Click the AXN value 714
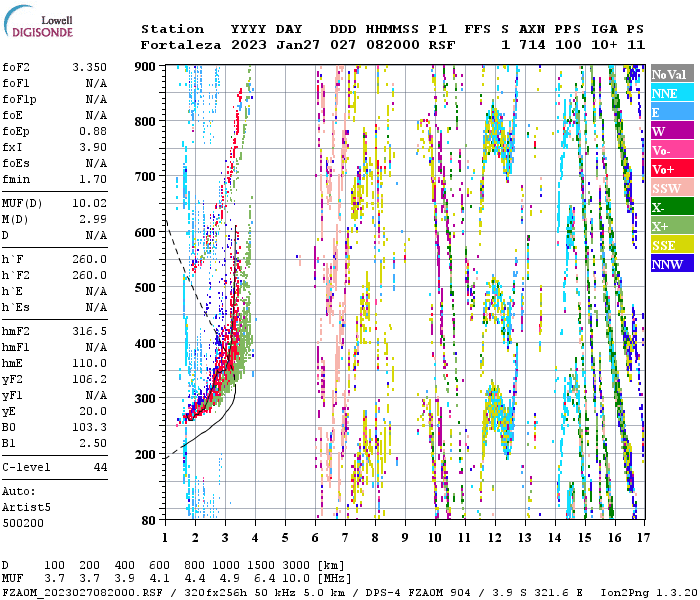This screenshot has width=700, height=600. (532, 45)
